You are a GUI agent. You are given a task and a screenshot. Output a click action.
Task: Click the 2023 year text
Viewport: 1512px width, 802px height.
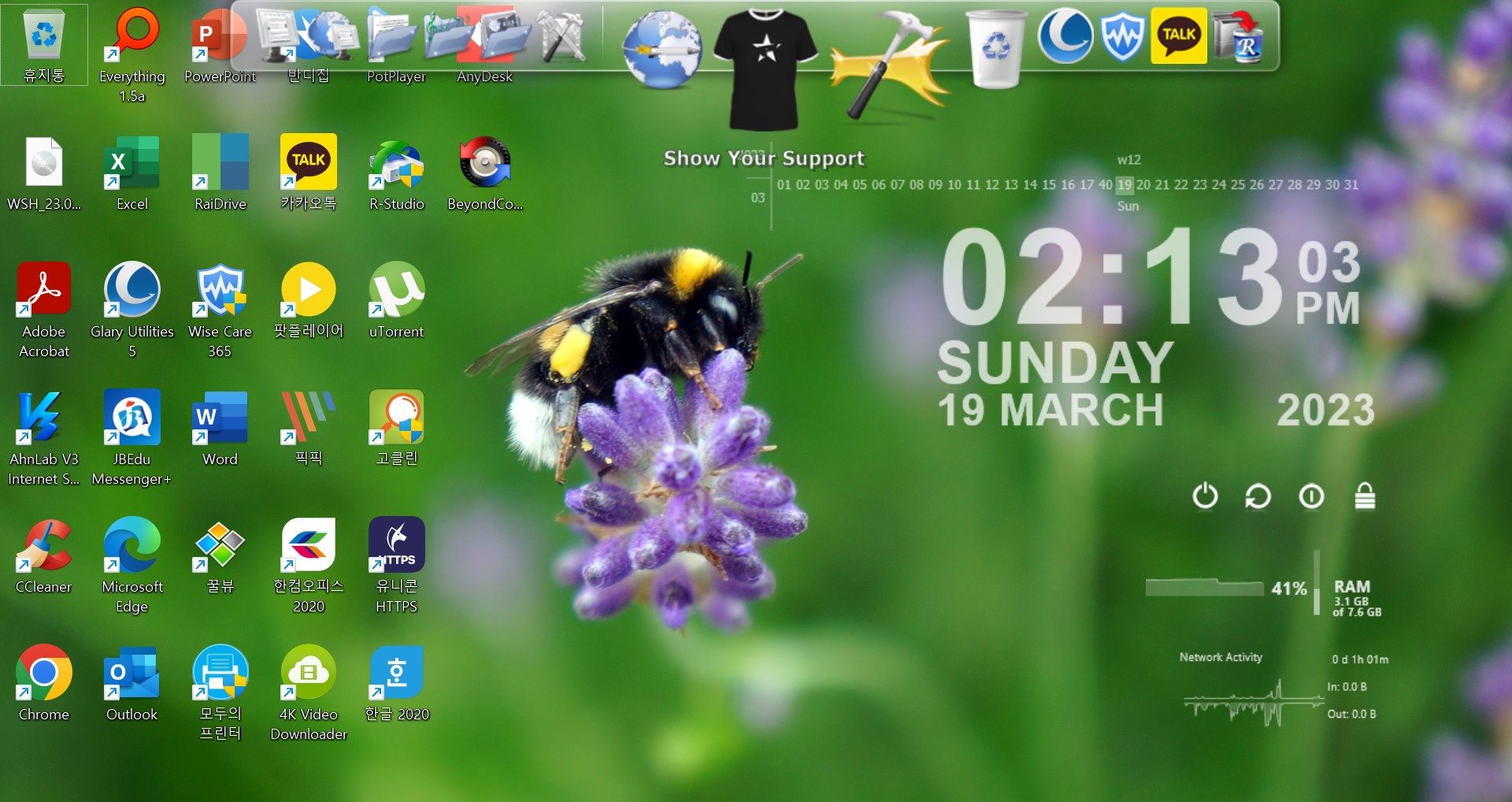point(1326,410)
